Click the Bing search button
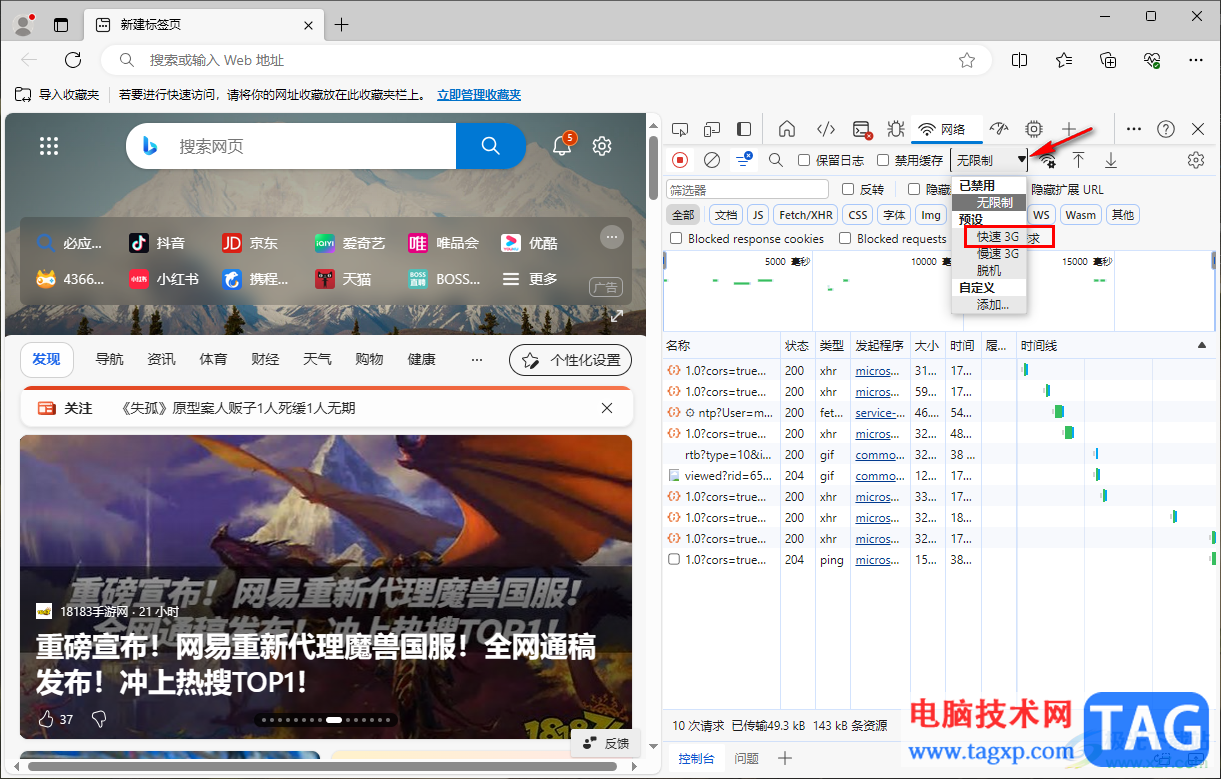The height and width of the screenshot is (779, 1221). point(490,146)
